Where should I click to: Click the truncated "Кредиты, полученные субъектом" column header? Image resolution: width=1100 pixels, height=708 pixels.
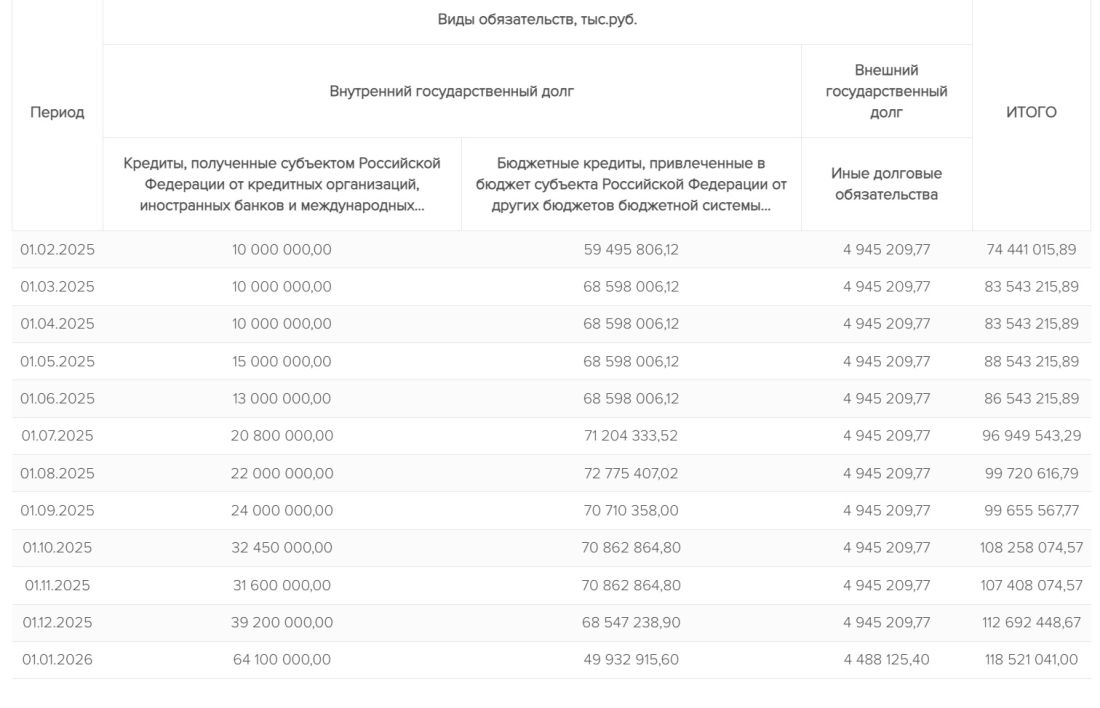(282, 184)
